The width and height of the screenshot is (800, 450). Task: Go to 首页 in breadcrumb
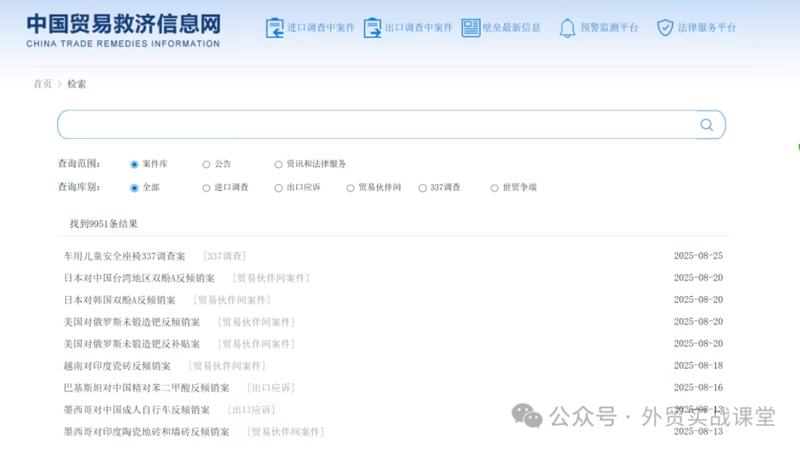click(x=42, y=84)
